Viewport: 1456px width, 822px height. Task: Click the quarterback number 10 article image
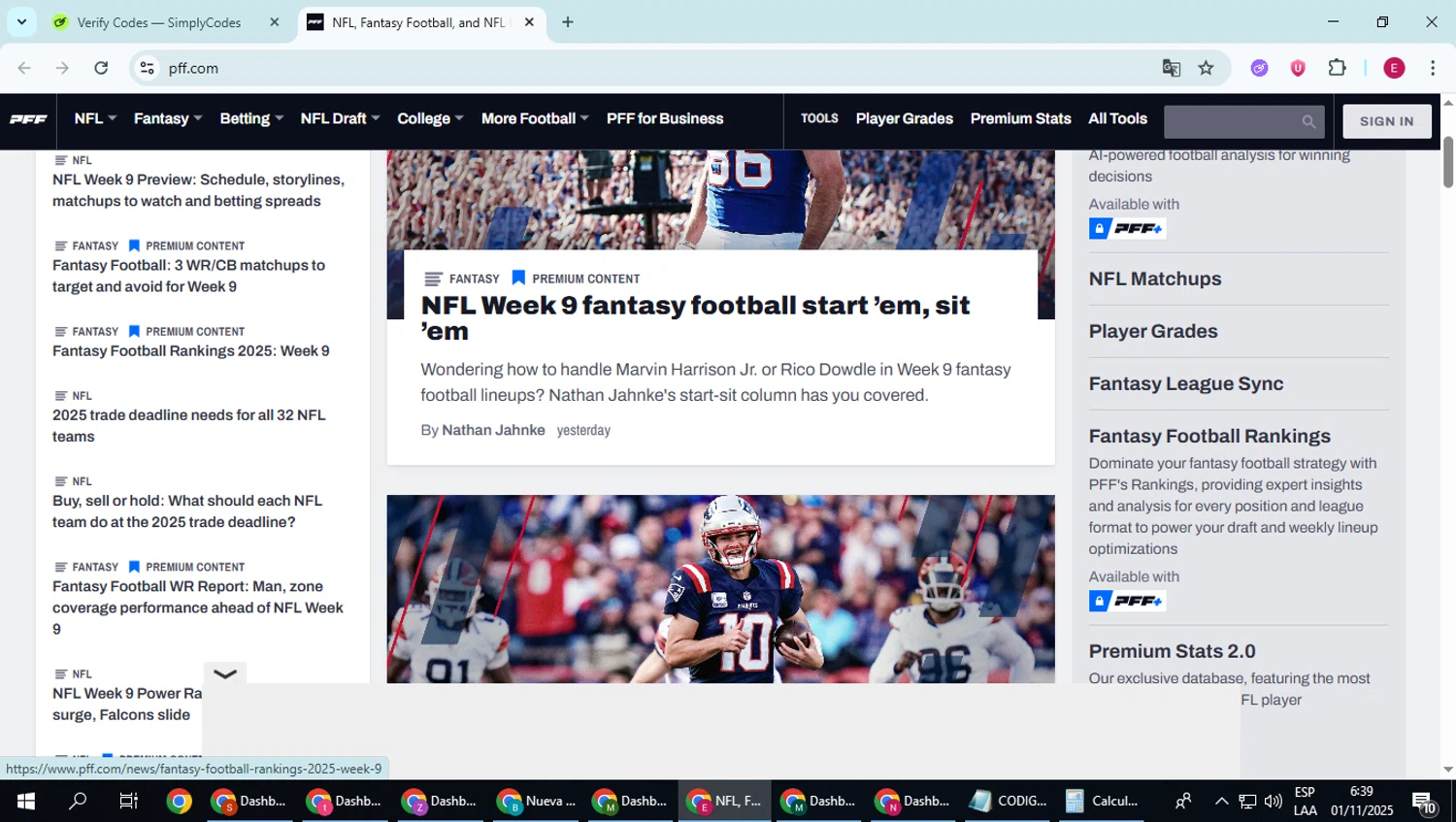(720, 589)
